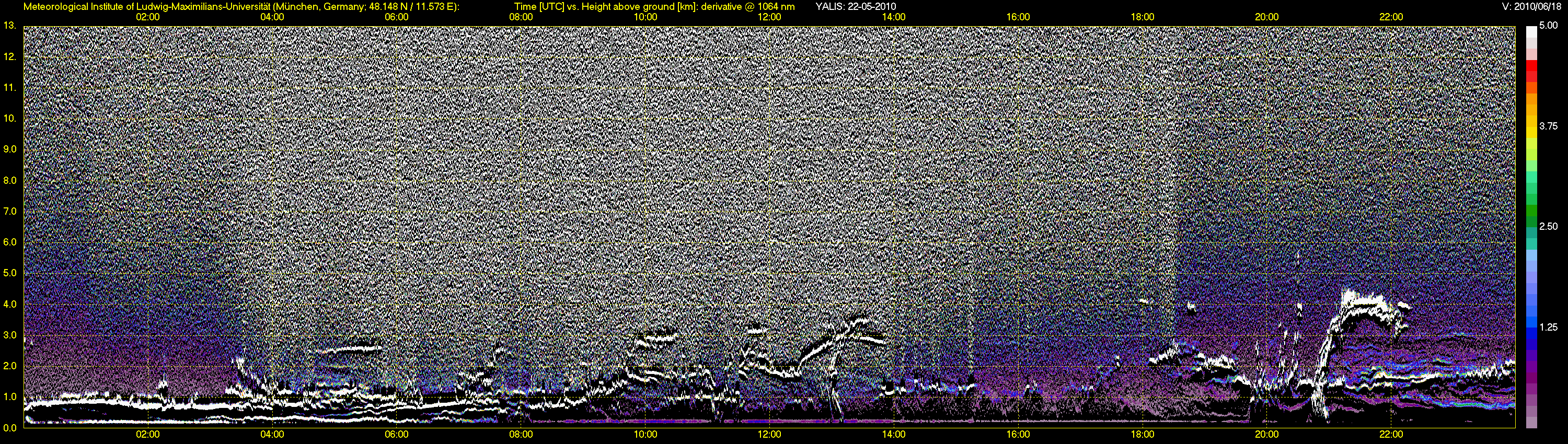Click the '5.0' height axis label
The image size is (1568, 444).
pyautogui.click(x=10, y=273)
